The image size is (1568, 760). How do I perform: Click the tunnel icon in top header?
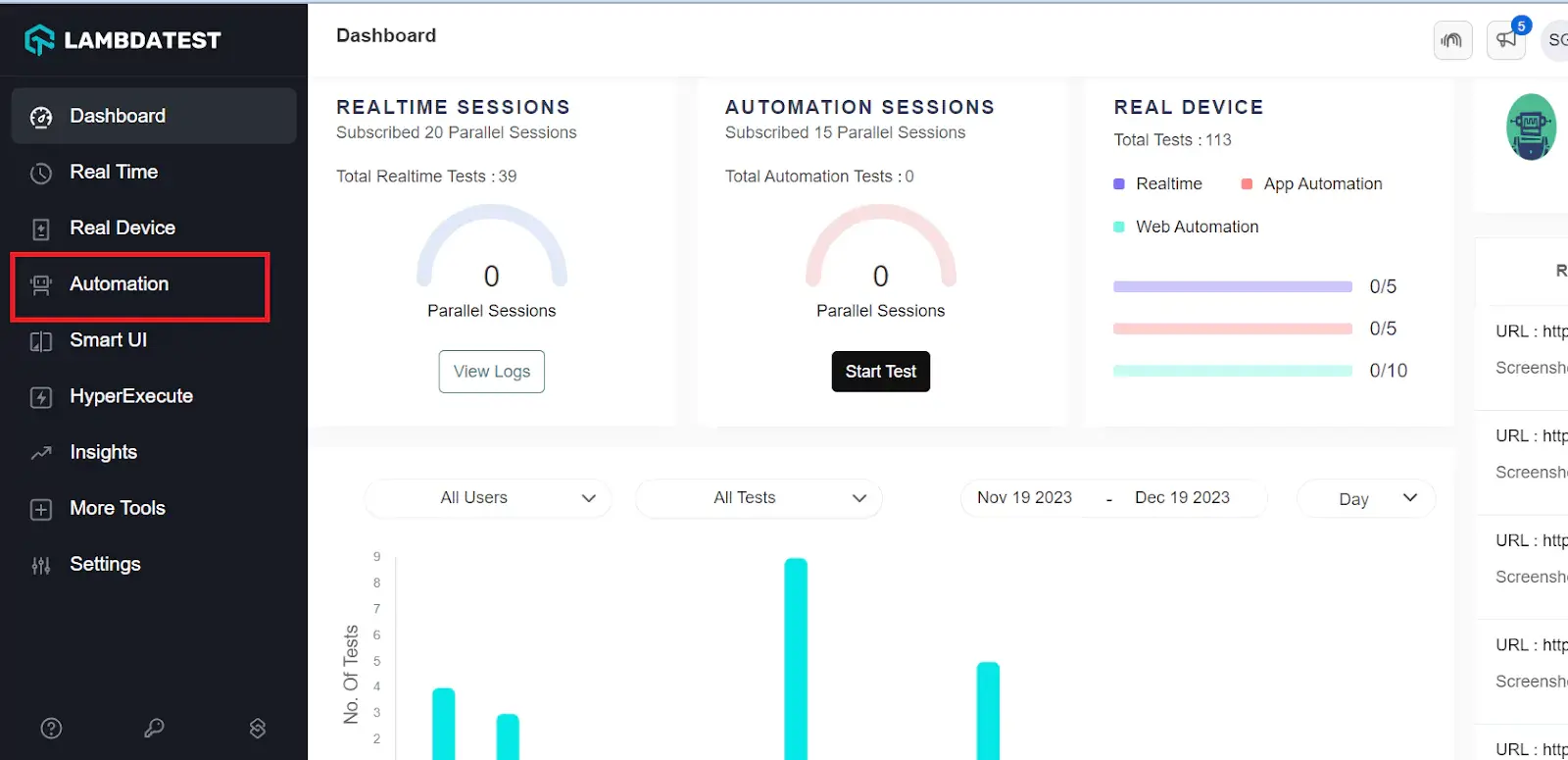1452,40
